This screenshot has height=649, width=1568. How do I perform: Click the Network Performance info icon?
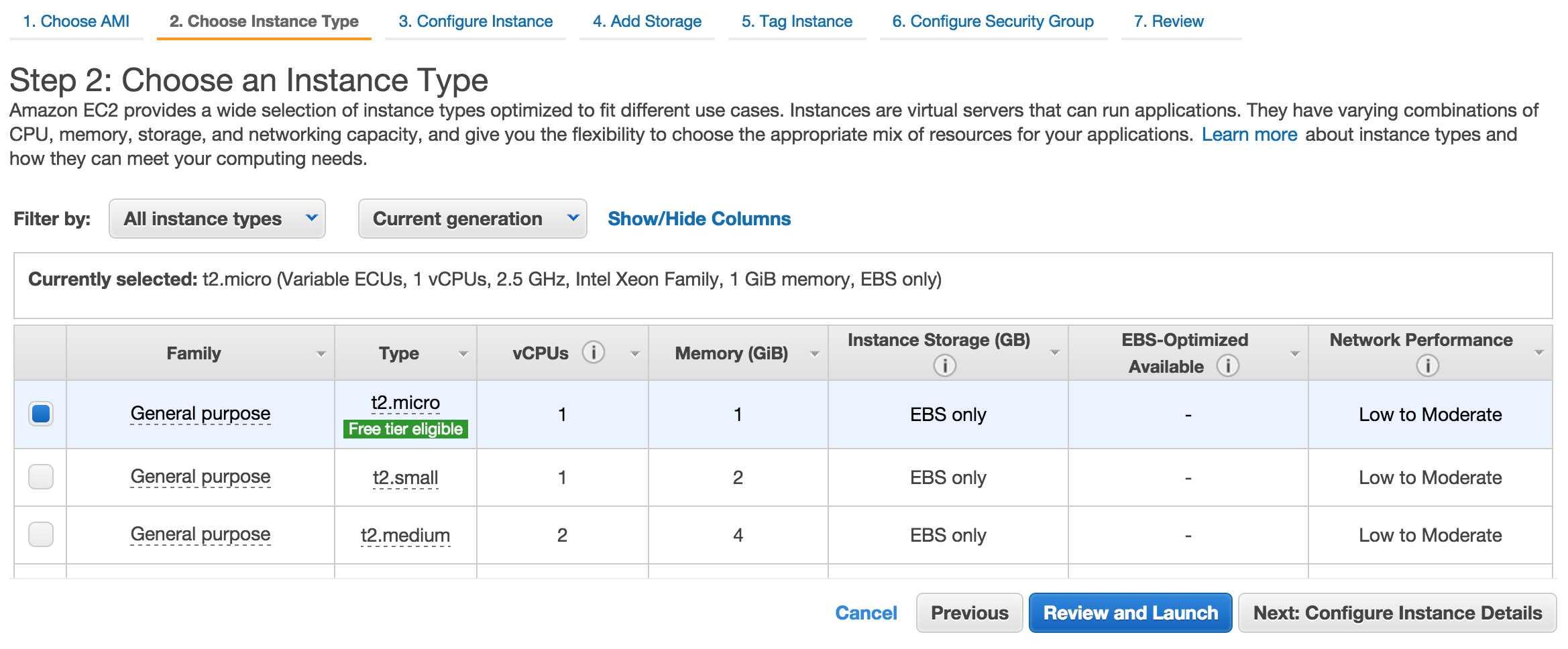pyautogui.click(x=1427, y=366)
